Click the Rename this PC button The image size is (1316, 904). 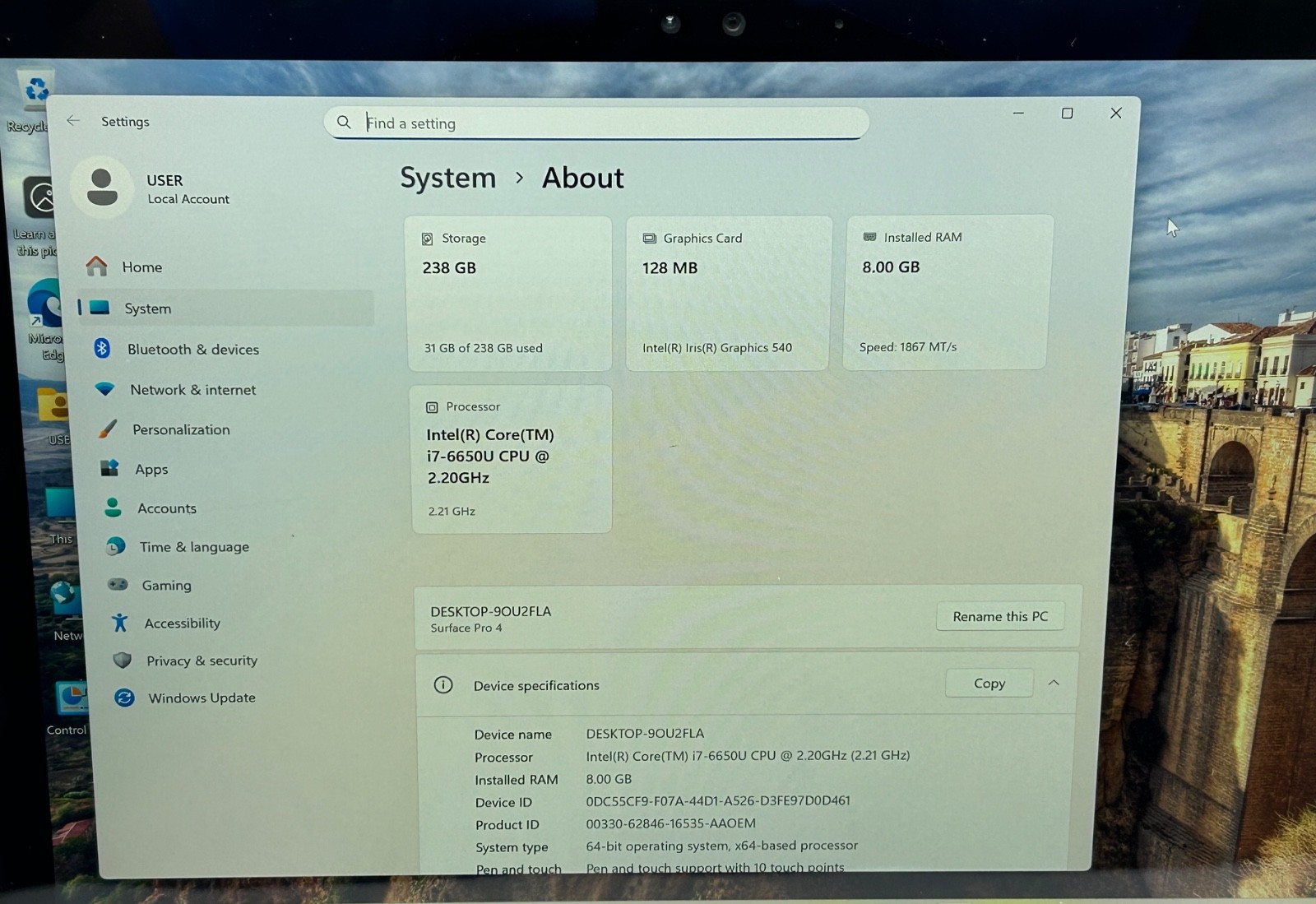1000,616
